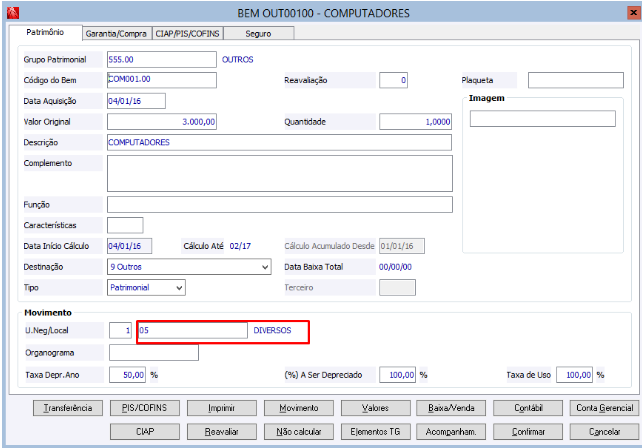642x448 pixels.
Task: Click the Imprimir button
Action: tap(222, 408)
